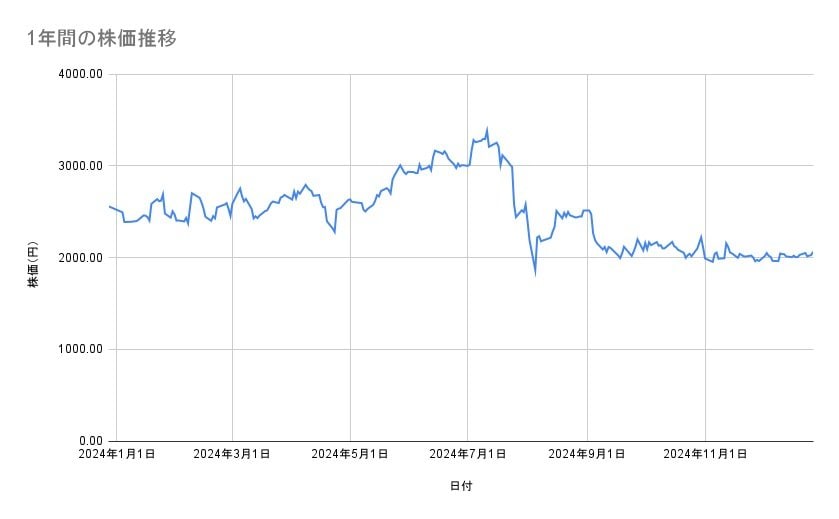Select the leftmost starting point of the line

coord(109,206)
